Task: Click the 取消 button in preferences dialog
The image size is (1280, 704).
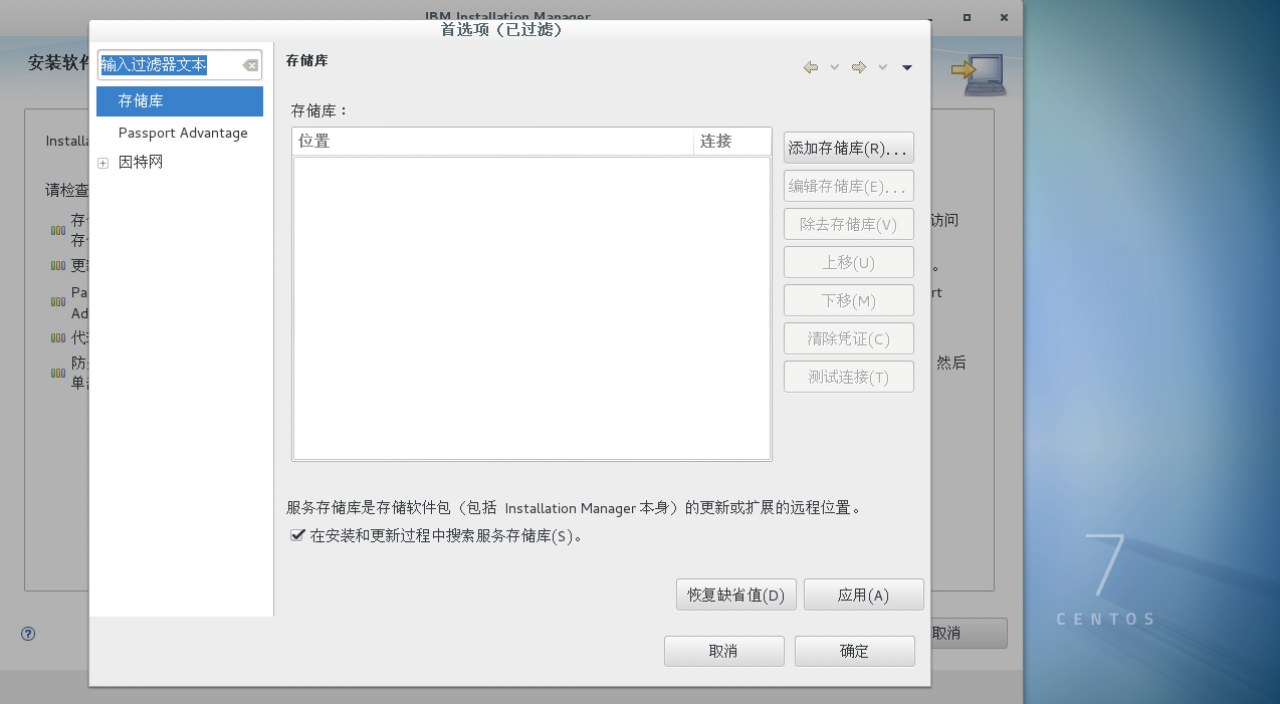Action: (723, 651)
